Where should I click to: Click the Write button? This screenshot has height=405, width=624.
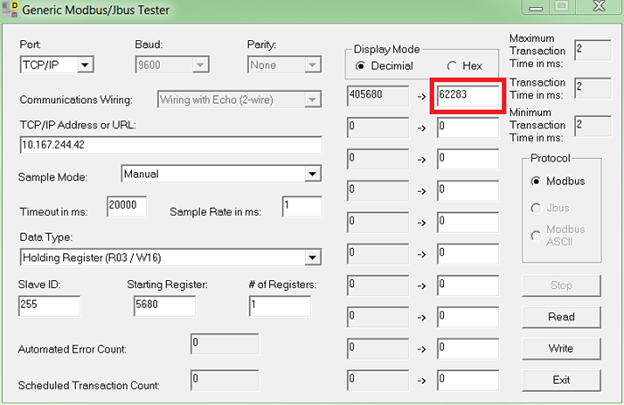tap(561, 349)
